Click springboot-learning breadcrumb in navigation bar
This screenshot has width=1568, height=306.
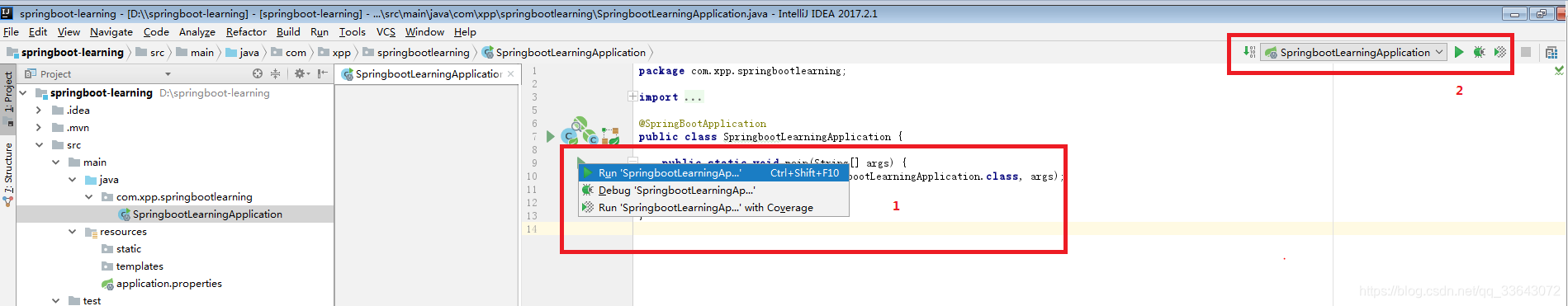[65, 52]
